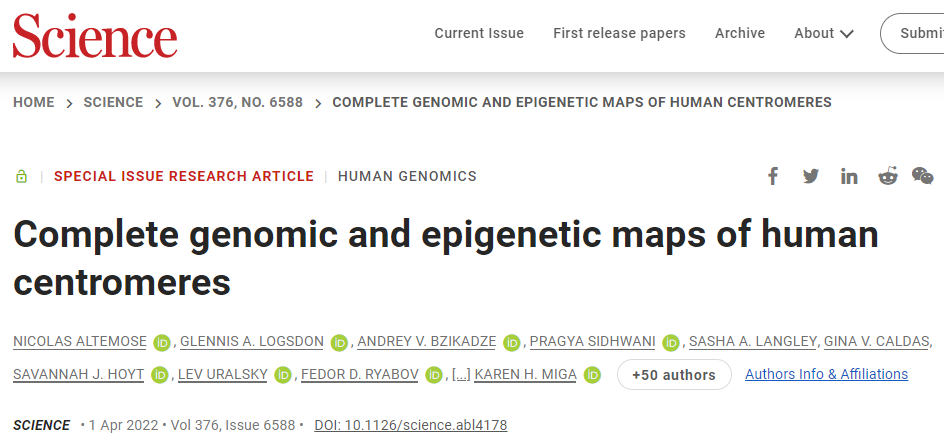The image size is (944, 441).
Task: Go to First release papers
Action: pos(620,33)
